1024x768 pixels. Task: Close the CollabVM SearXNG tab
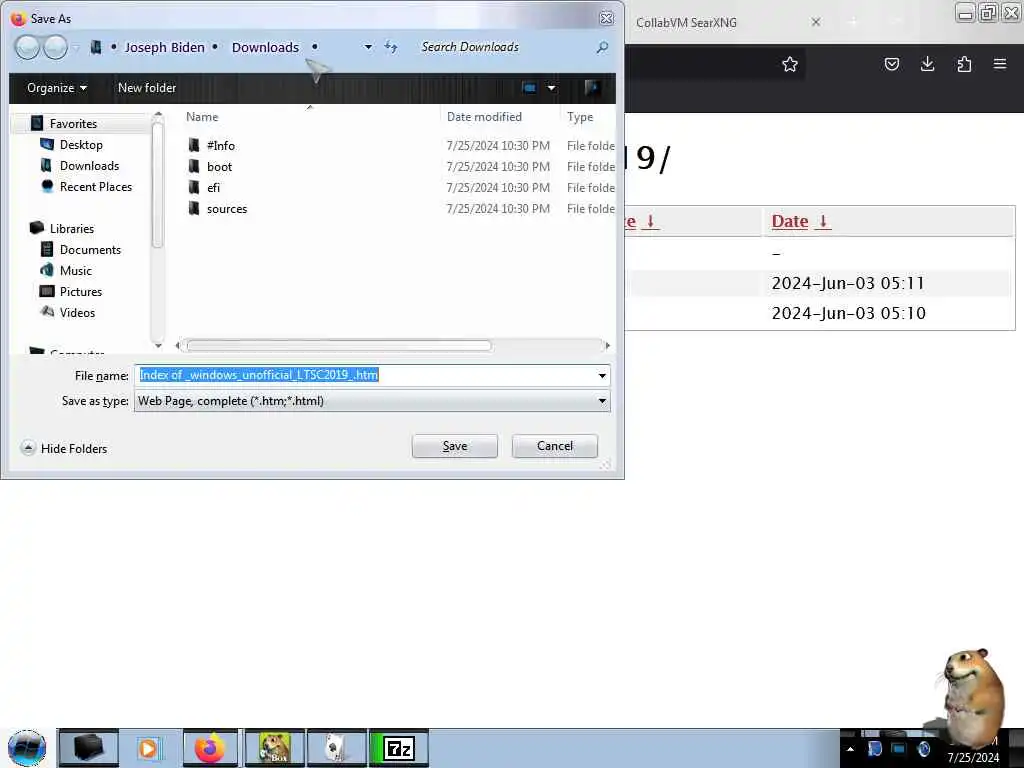816,22
